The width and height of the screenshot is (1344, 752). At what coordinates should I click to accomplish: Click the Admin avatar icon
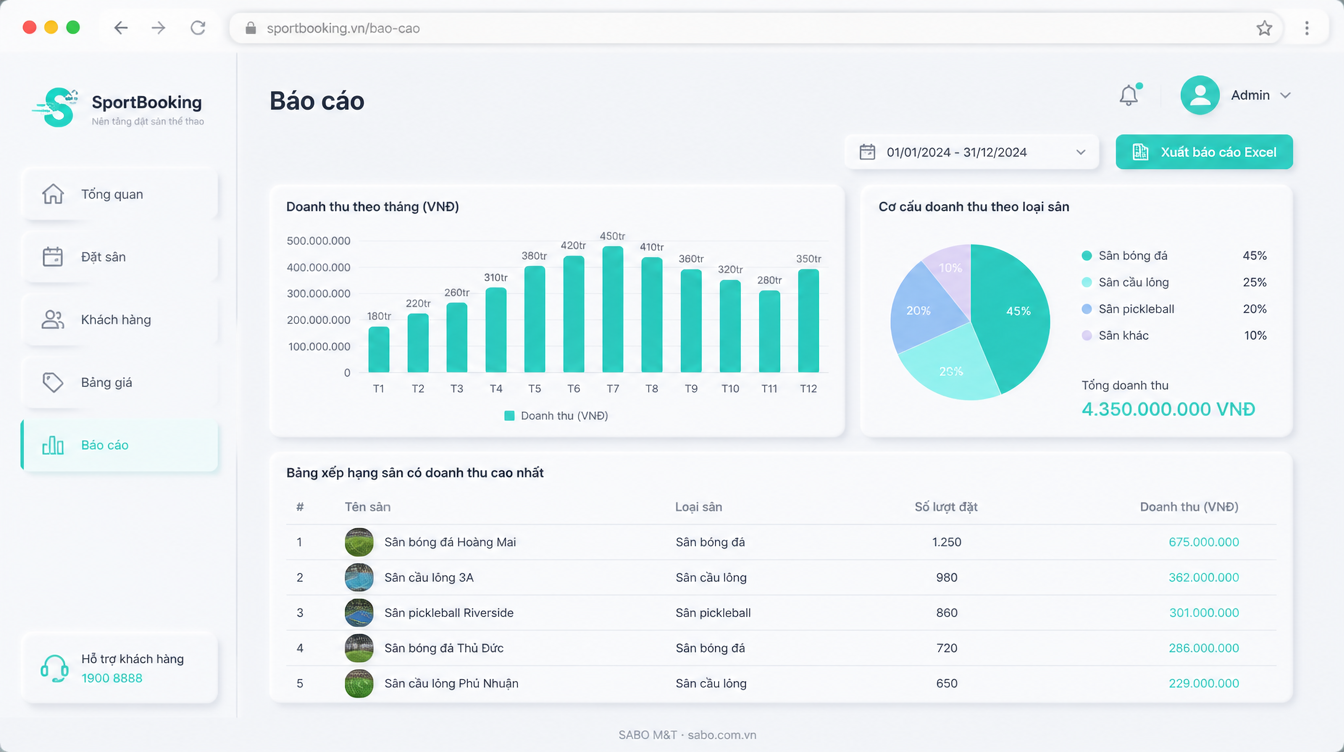click(x=1200, y=95)
